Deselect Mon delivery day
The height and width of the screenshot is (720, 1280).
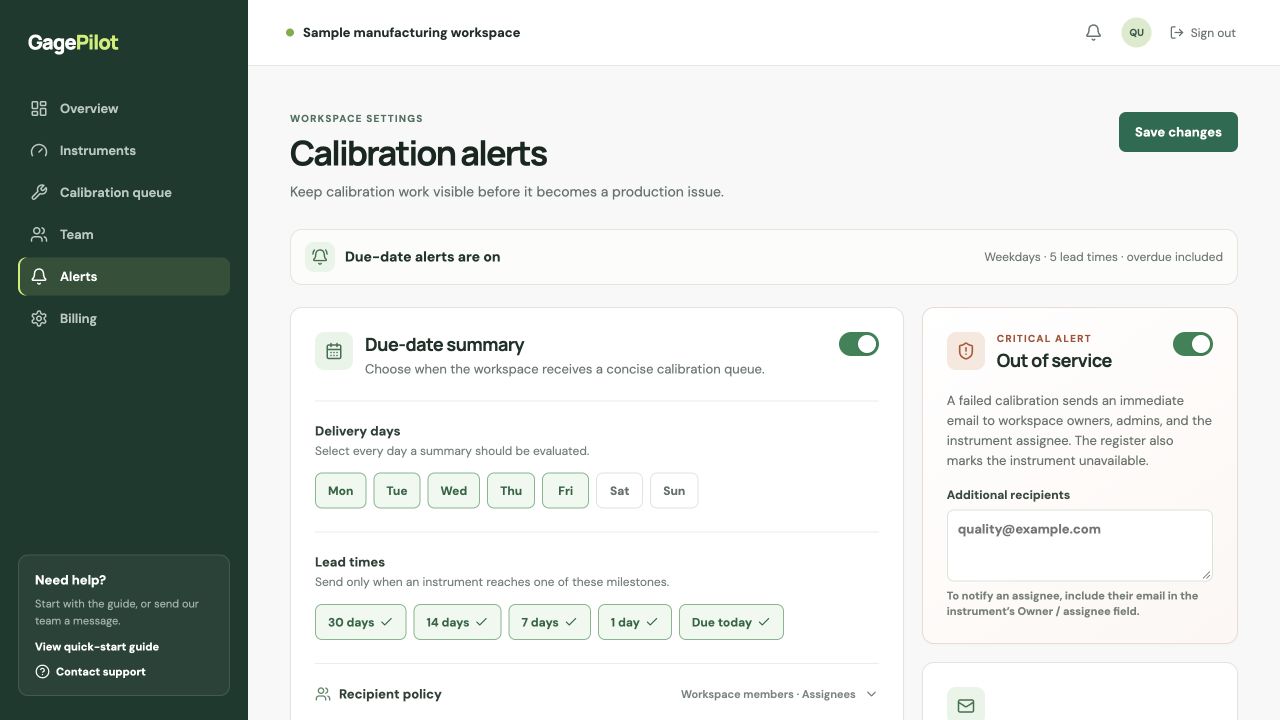tap(340, 491)
